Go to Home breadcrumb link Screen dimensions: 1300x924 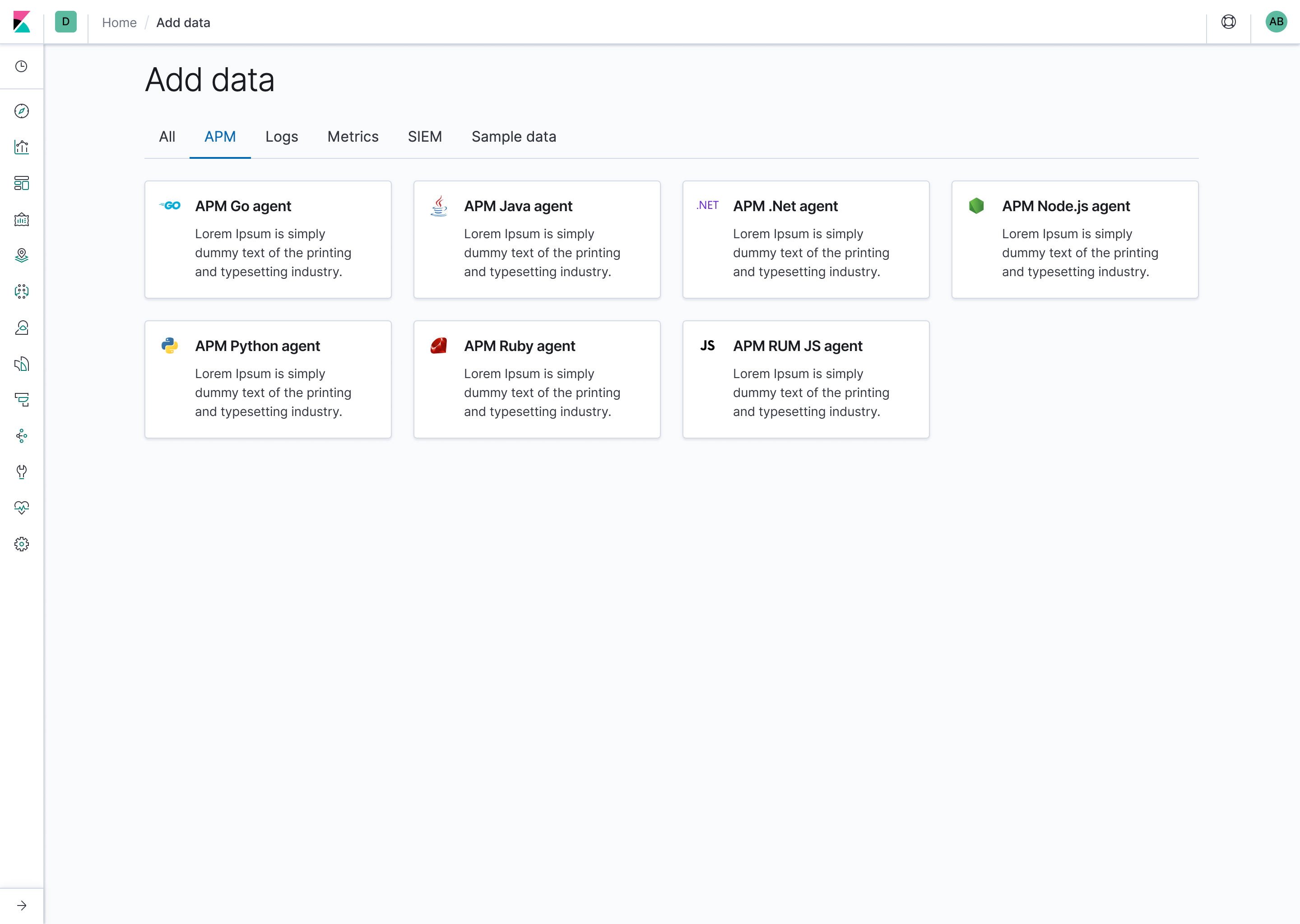(120, 23)
